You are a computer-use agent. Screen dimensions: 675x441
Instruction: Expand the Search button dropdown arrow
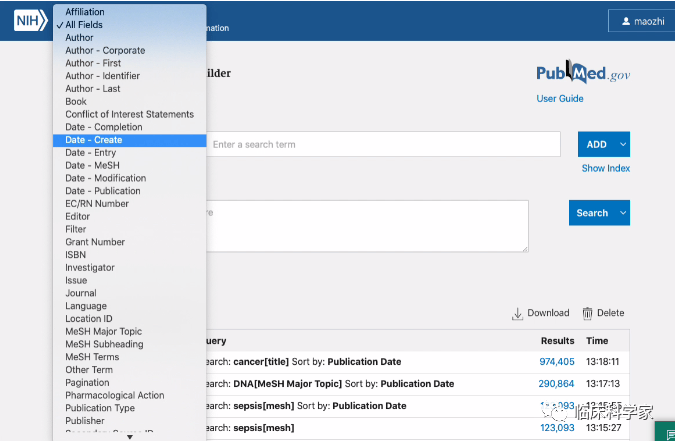[623, 213]
